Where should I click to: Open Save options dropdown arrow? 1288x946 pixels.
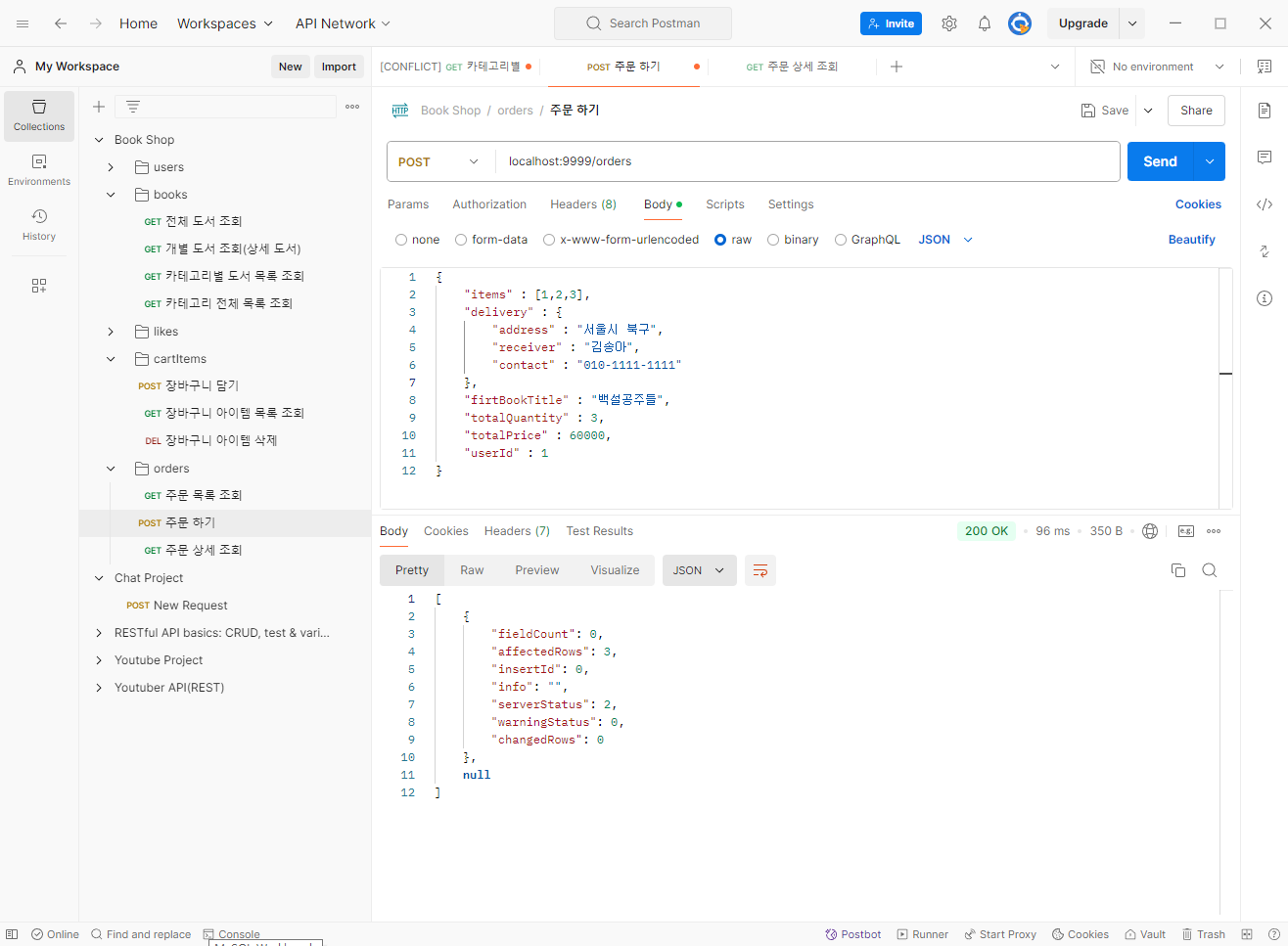click(x=1148, y=111)
